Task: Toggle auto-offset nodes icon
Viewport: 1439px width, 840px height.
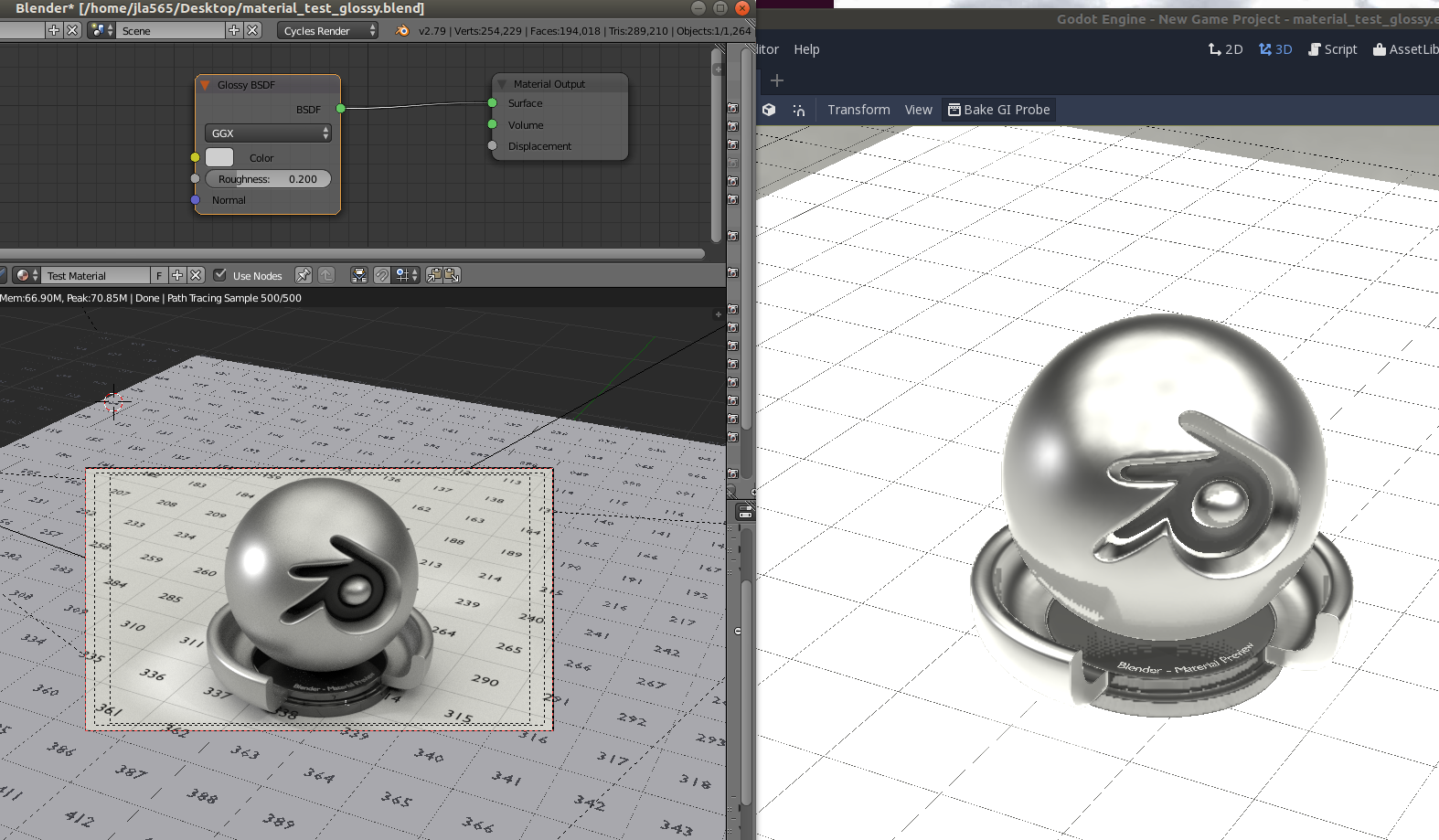Action: (359, 275)
